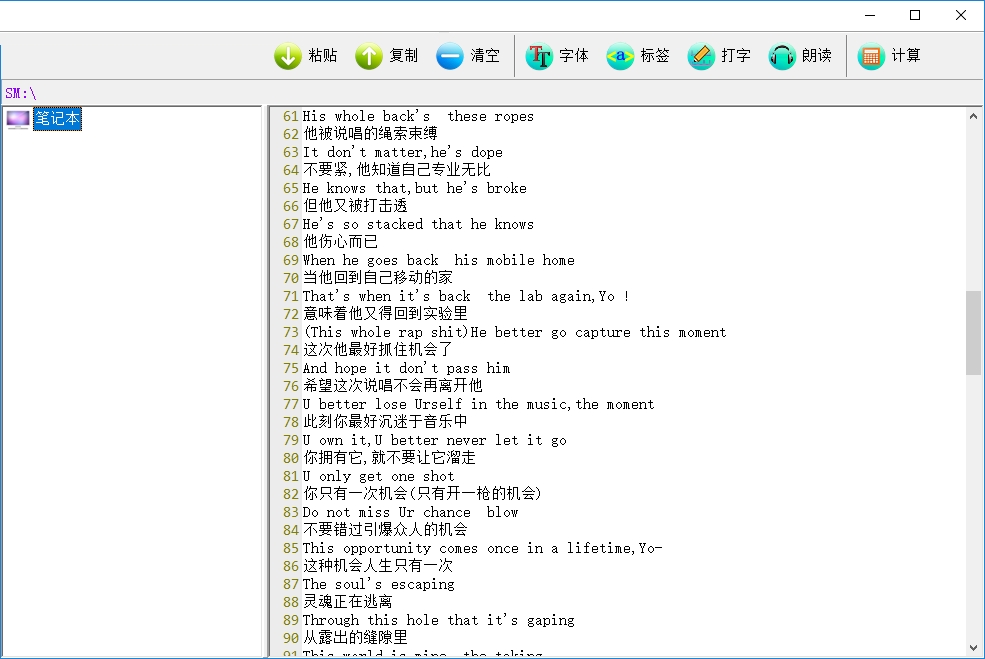Click line 61 'His whole back's these ropes'

[x=418, y=116]
